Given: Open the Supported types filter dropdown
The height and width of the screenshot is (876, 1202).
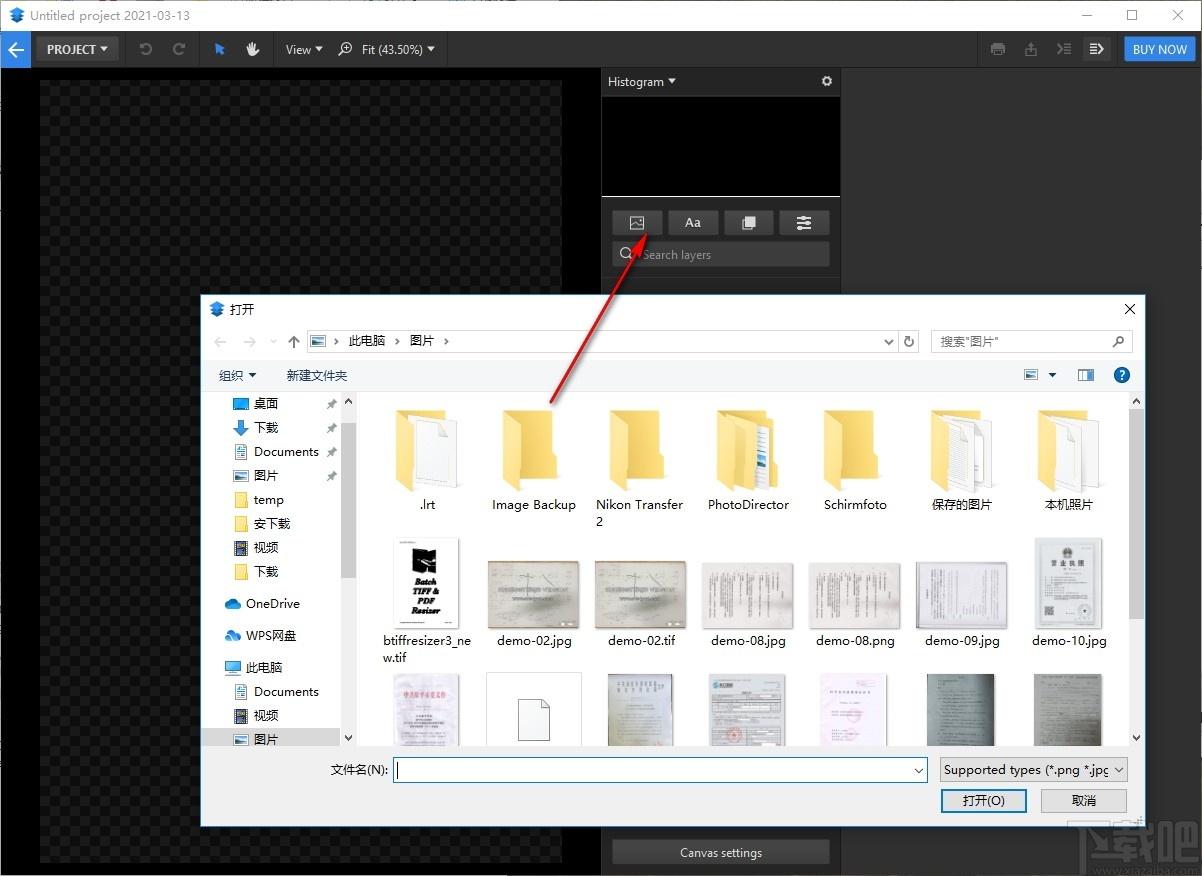Looking at the screenshot, I should click(1034, 770).
